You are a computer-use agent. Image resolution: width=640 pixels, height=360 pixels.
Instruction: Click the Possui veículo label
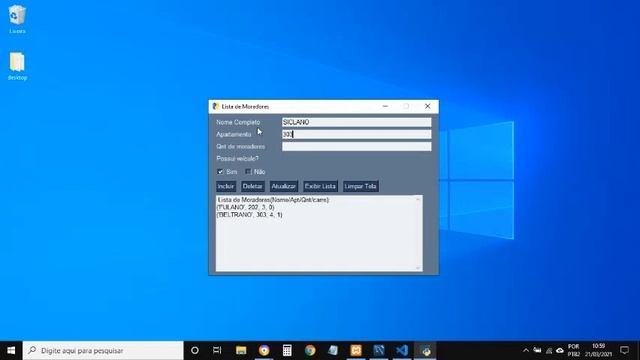click(237, 159)
